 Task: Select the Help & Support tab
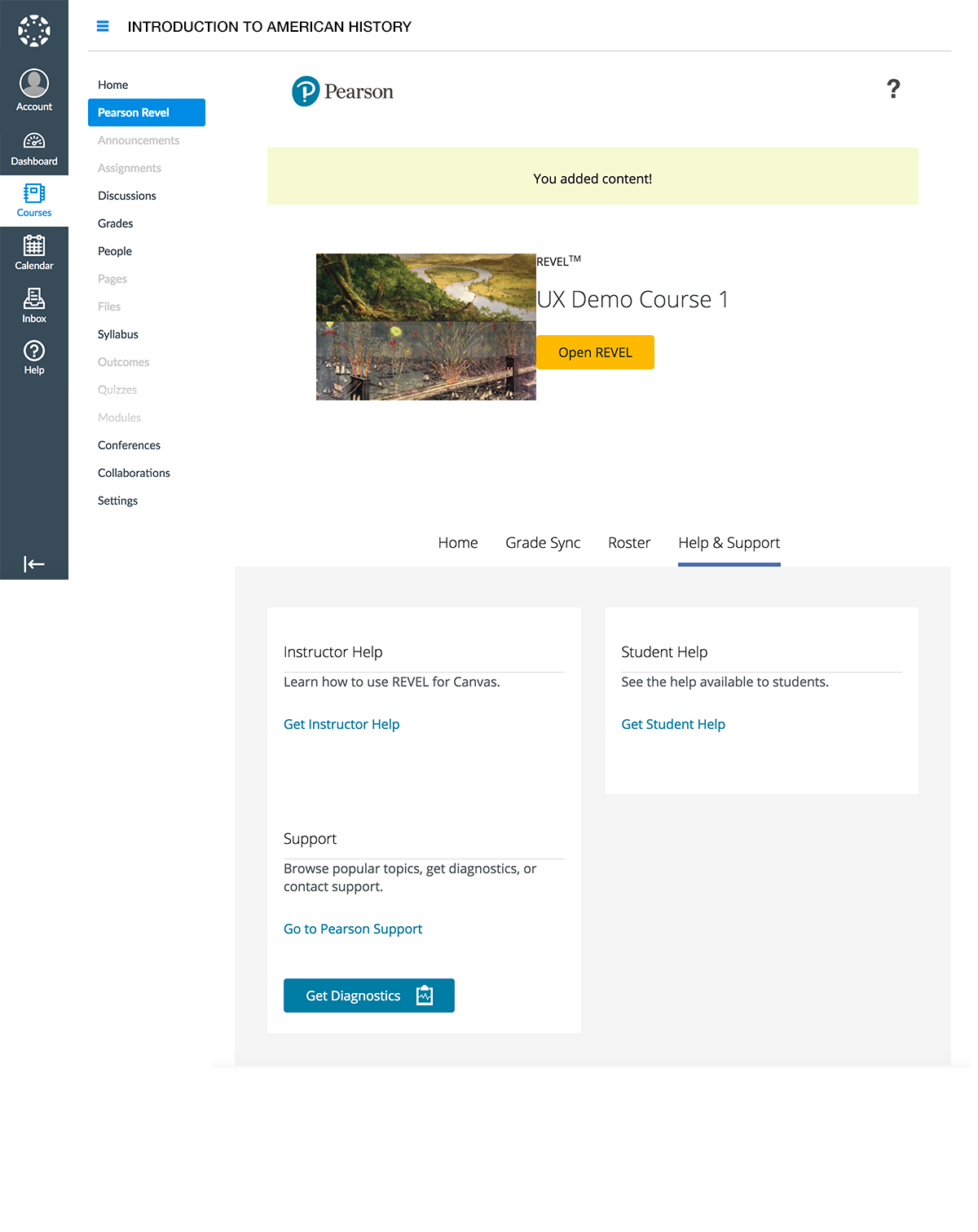729,543
